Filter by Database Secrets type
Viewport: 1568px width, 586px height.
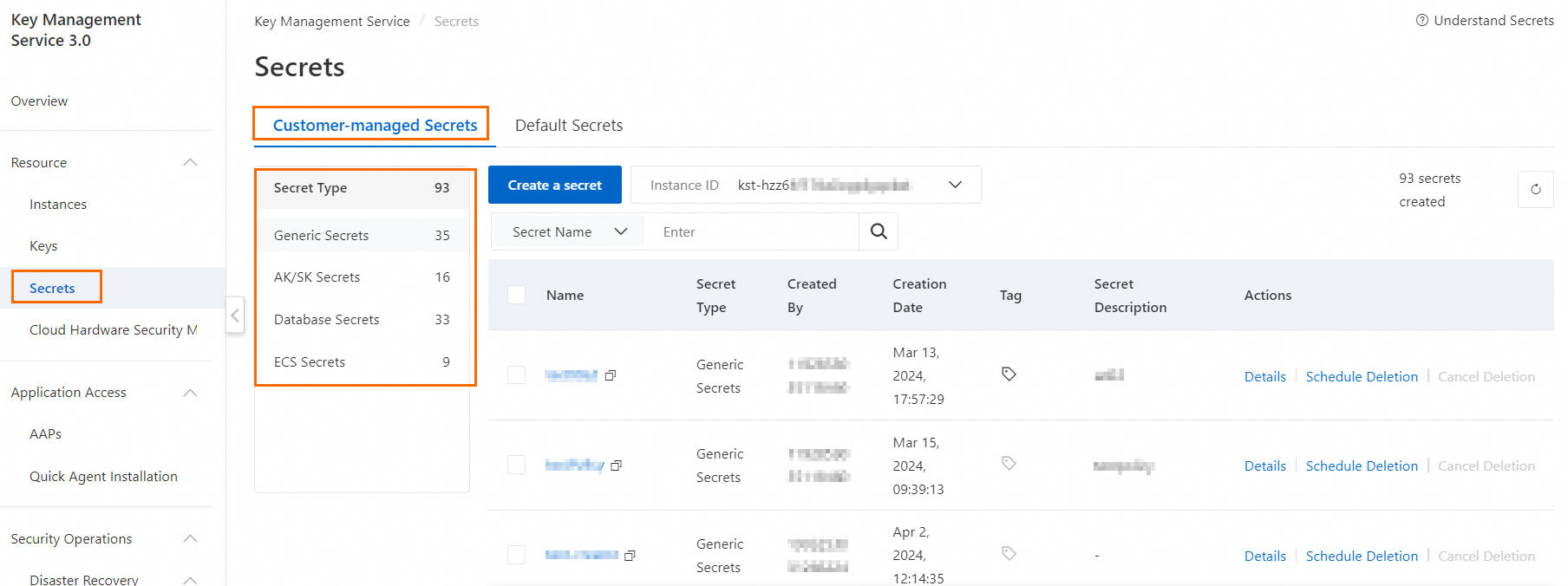[x=327, y=320]
